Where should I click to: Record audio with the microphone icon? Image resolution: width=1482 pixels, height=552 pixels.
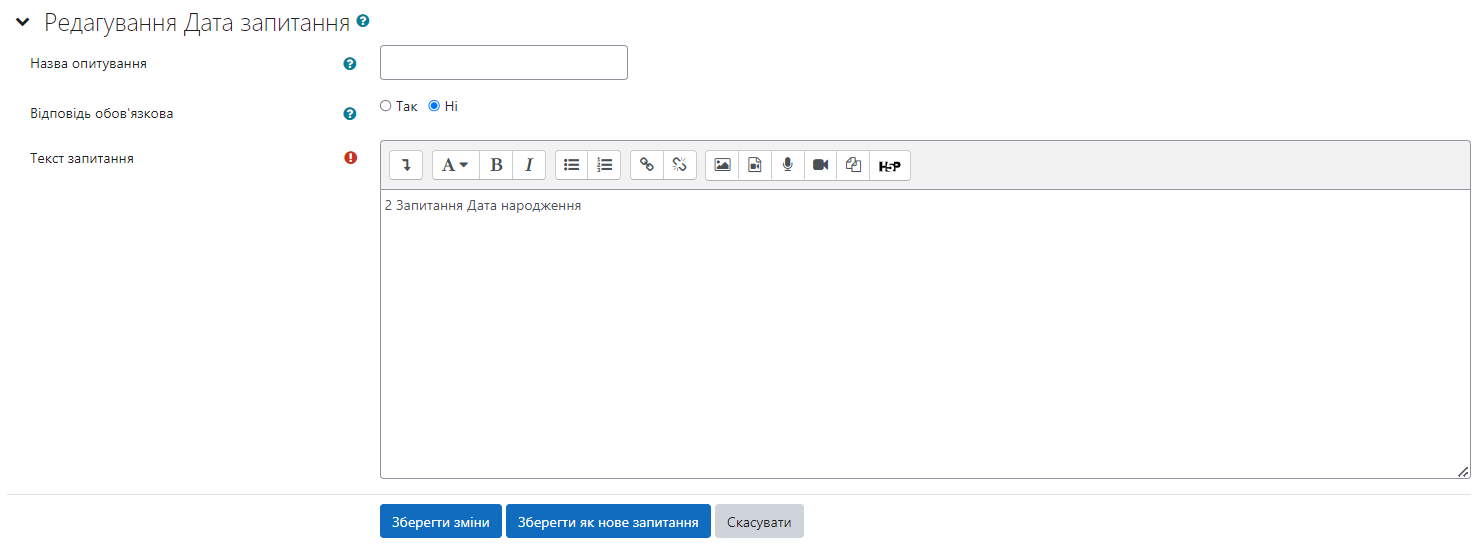pos(788,165)
